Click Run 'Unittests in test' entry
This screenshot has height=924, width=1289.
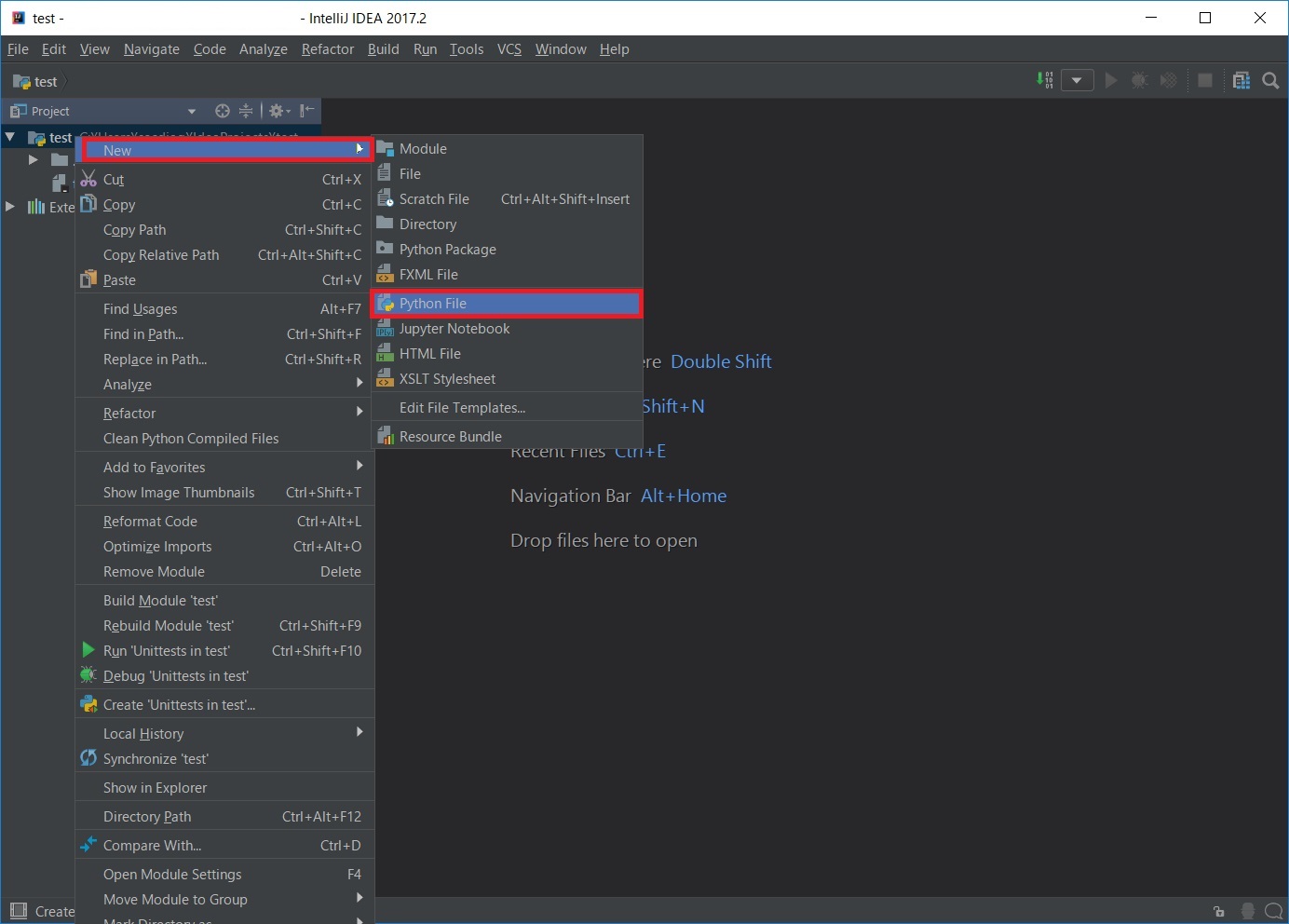[167, 651]
